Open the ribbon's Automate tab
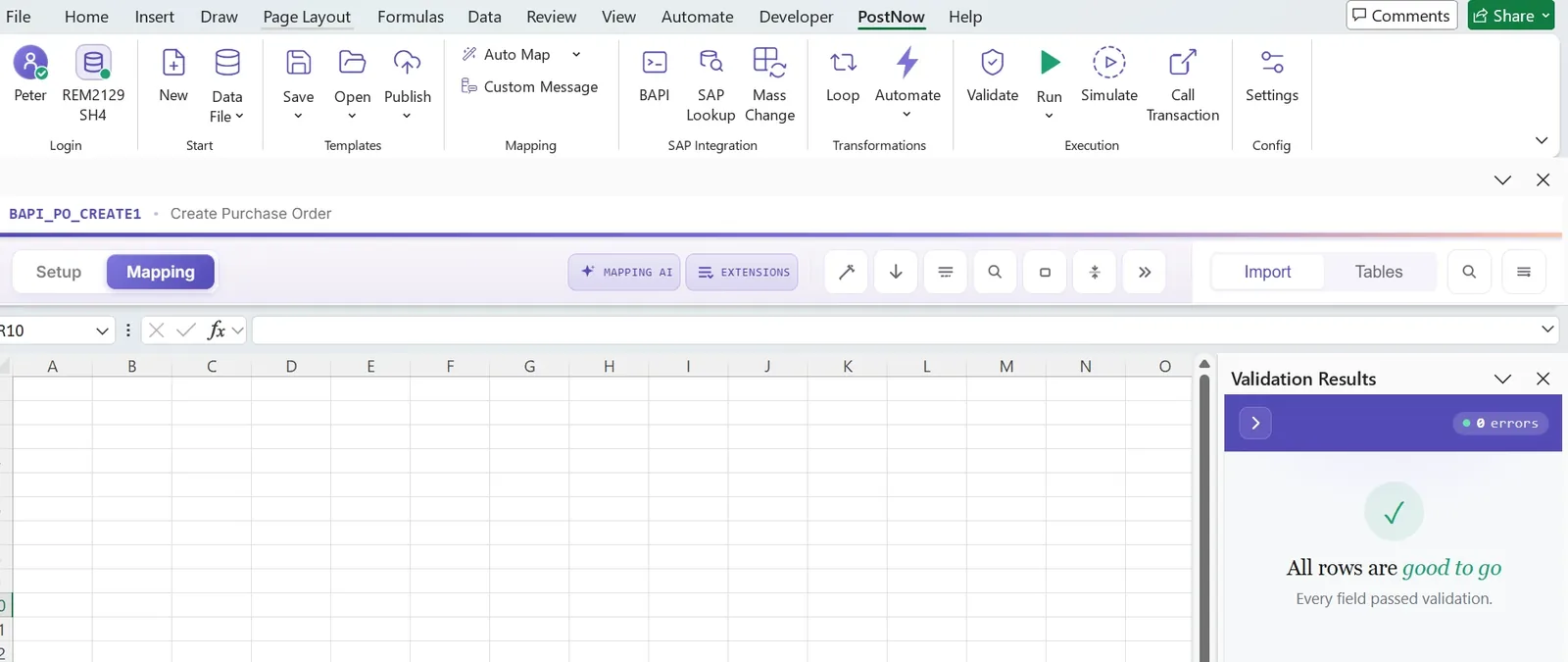The image size is (1568, 662). pyautogui.click(x=697, y=17)
